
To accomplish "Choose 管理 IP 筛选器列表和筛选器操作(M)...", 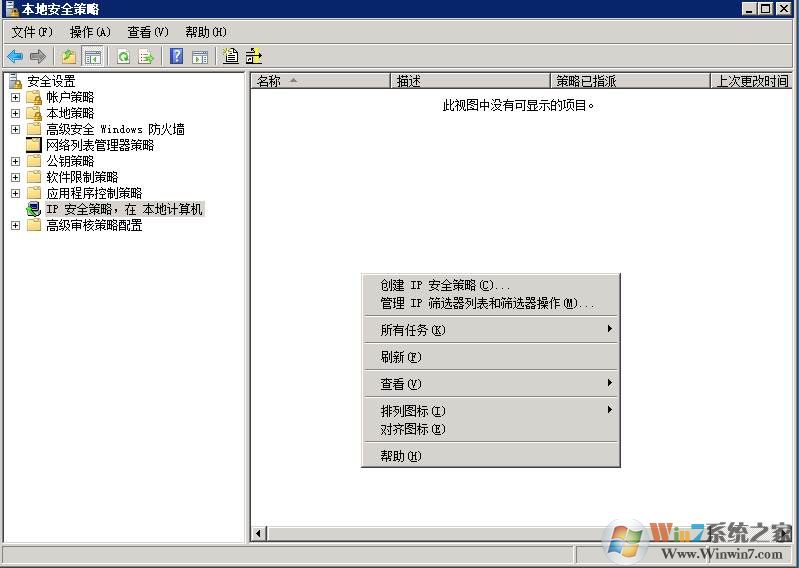I will pyautogui.click(x=491, y=303).
